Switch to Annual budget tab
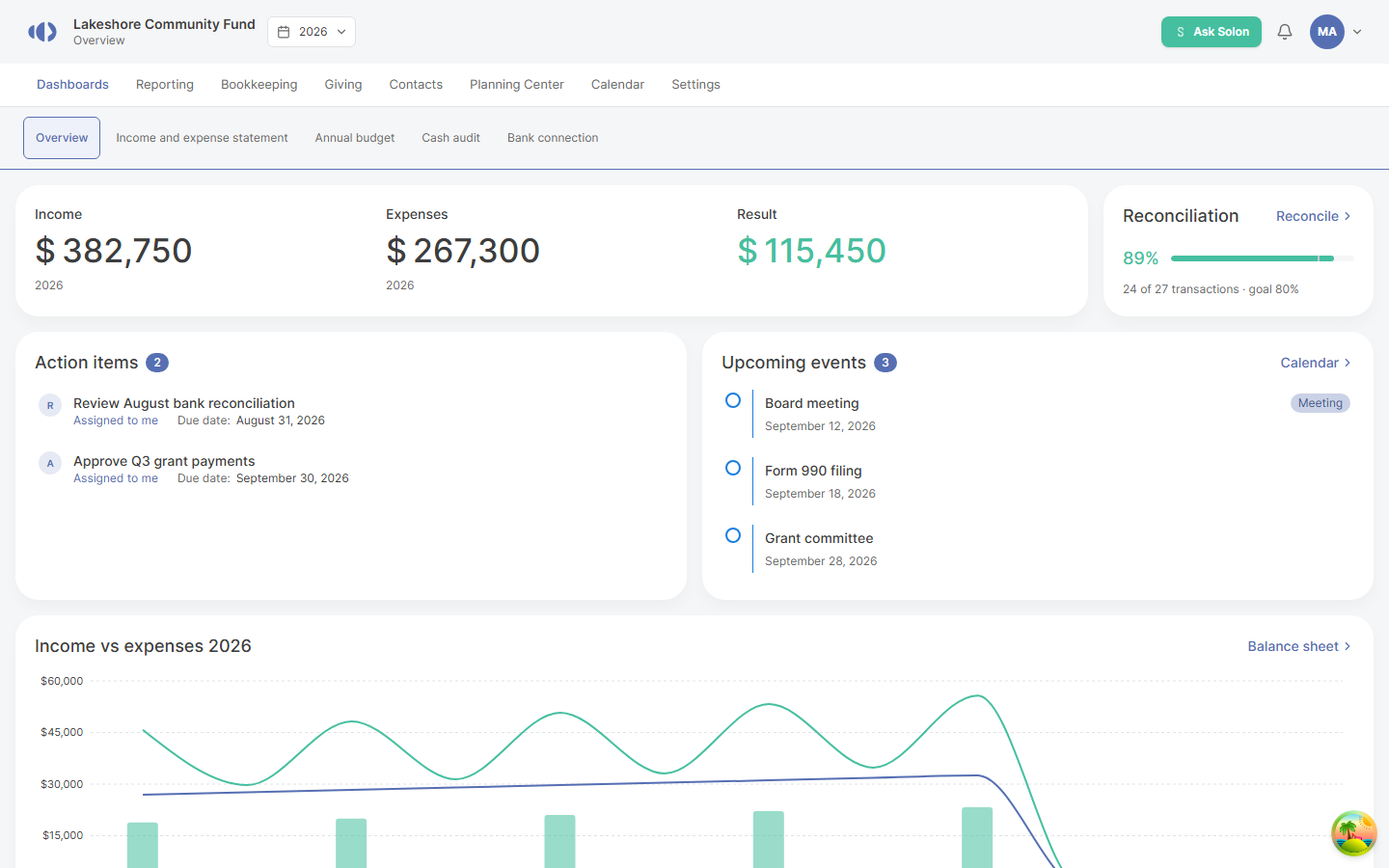This screenshot has height=868, width=1389. (x=355, y=138)
